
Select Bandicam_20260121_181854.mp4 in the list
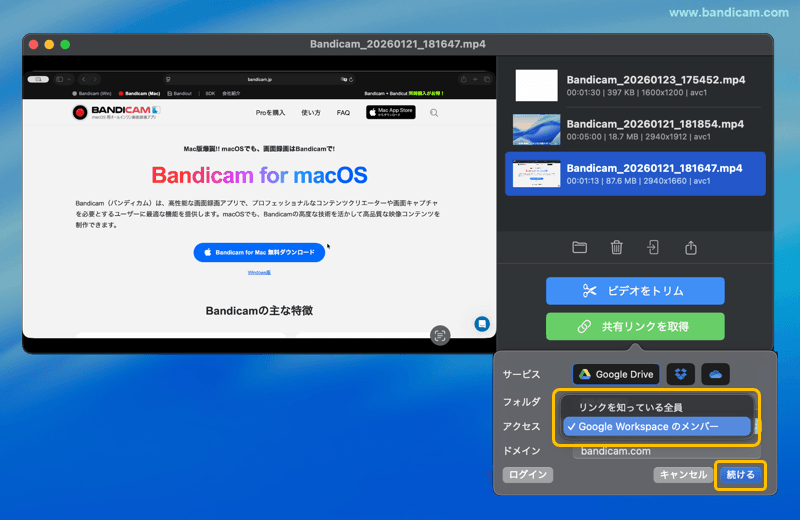635,130
